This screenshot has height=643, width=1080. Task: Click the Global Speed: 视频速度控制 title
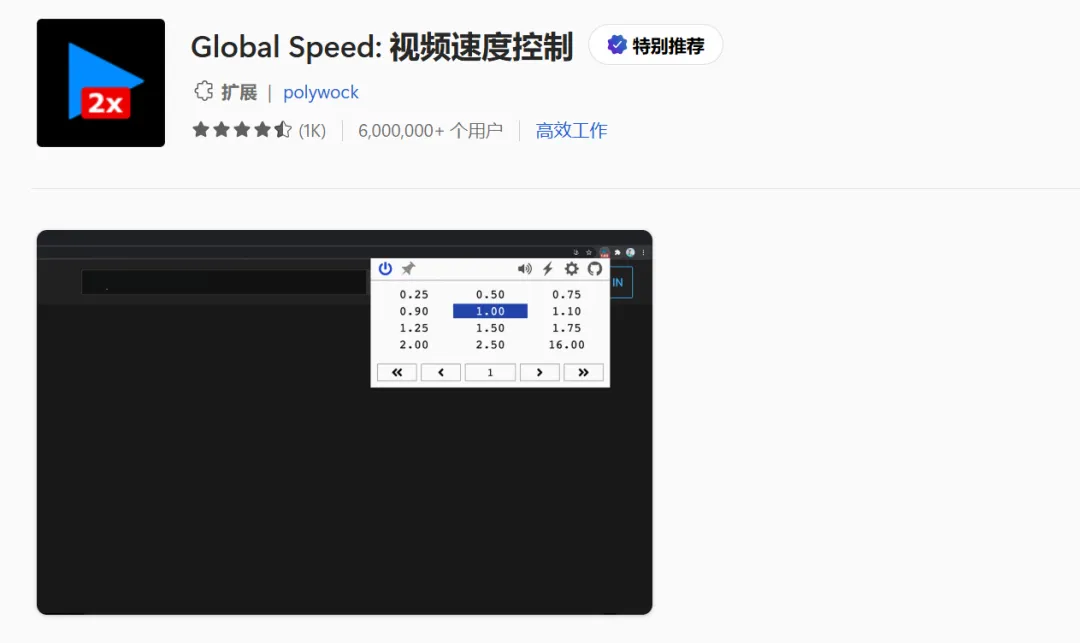tap(382, 47)
